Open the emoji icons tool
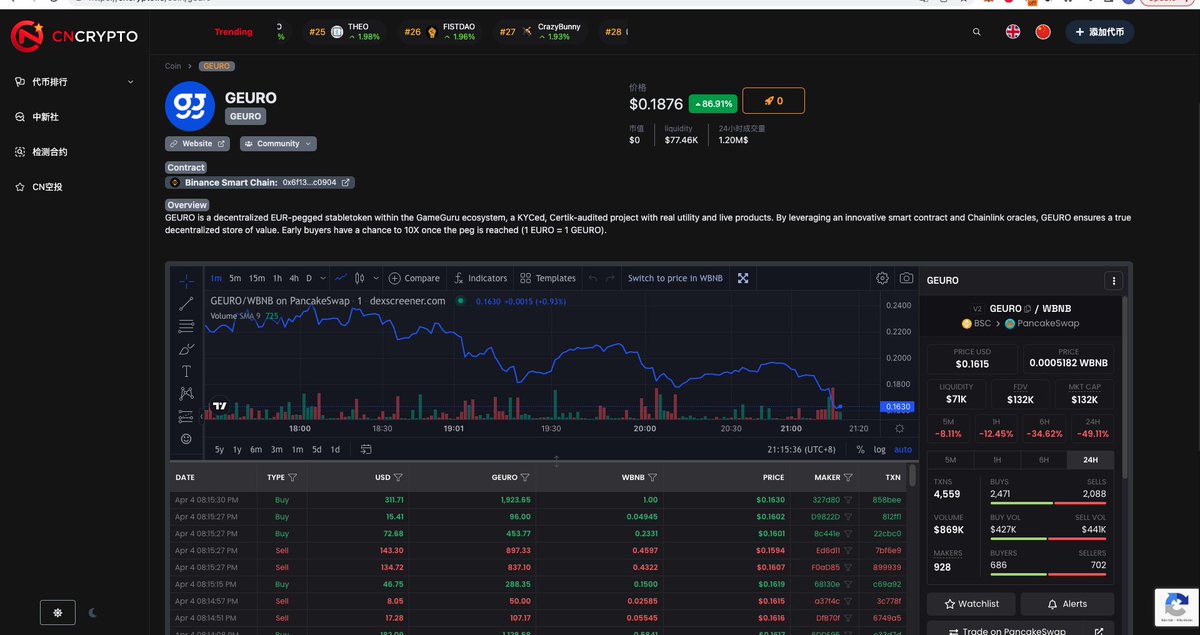Image resolution: width=1200 pixels, height=635 pixels. click(x=186, y=439)
